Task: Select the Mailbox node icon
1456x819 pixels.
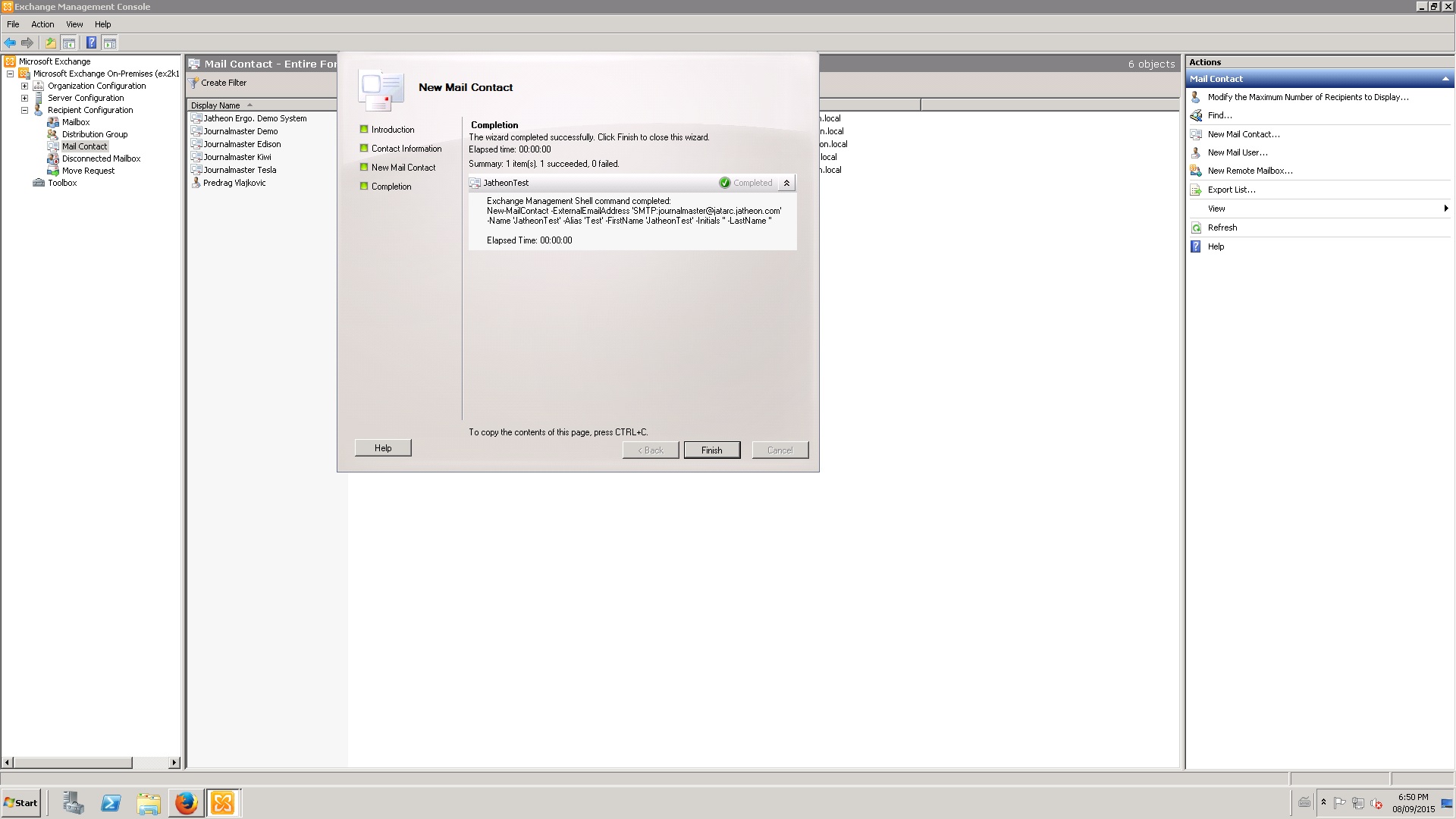Action: coord(53,122)
